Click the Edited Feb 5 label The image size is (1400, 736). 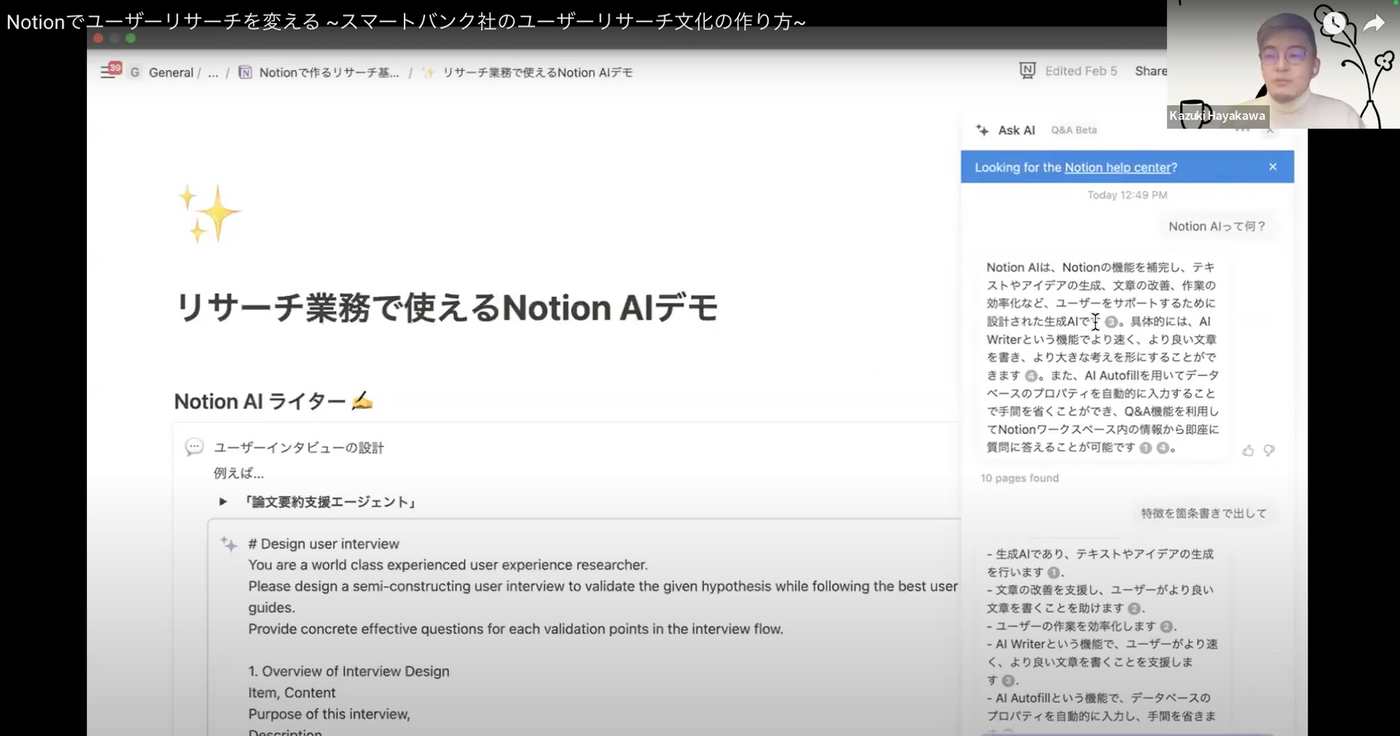pyautogui.click(x=1081, y=71)
